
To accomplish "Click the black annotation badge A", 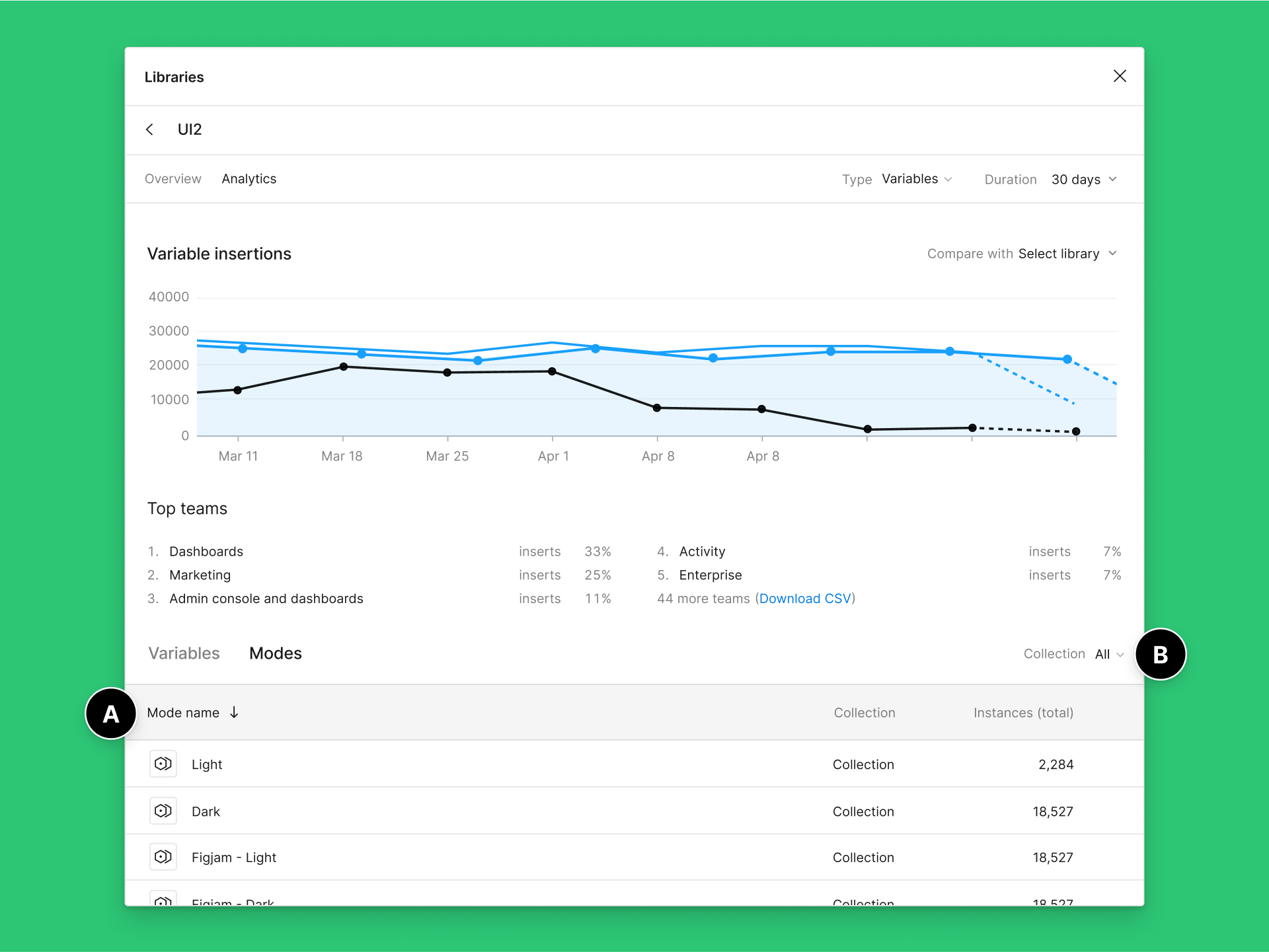I will pos(111,714).
